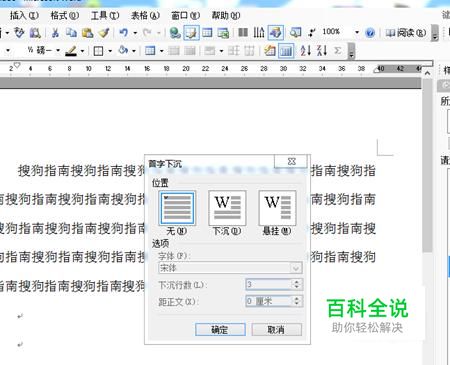This screenshot has width=450, height=365.
Task: Expand standard toolbar options overflow arrow
Action: click(x=435, y=33)
